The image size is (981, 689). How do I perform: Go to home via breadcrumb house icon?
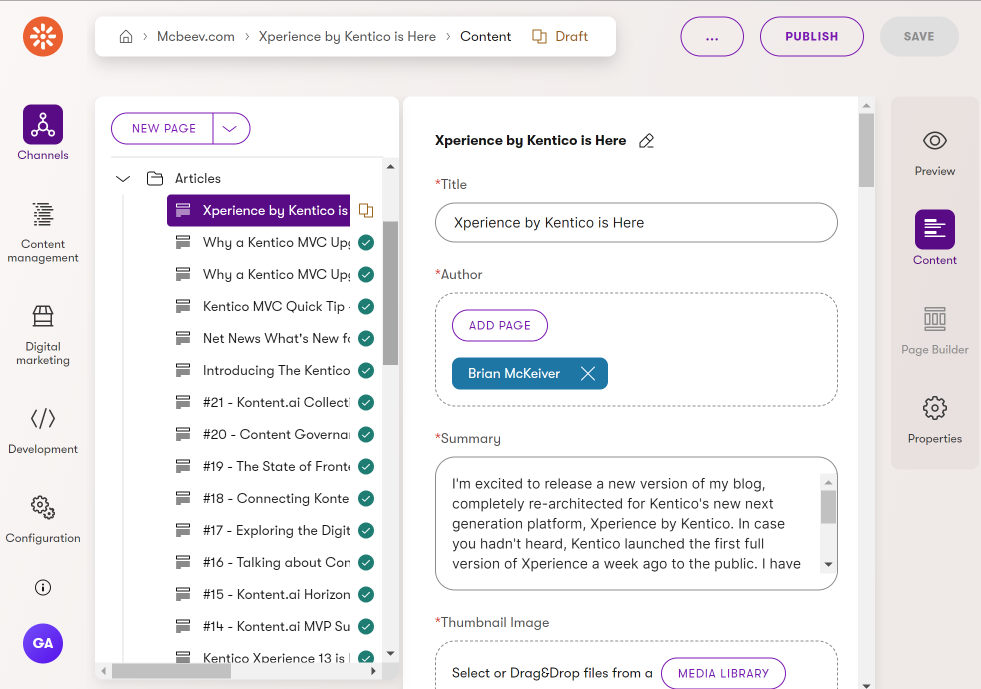tap(126, 36)
